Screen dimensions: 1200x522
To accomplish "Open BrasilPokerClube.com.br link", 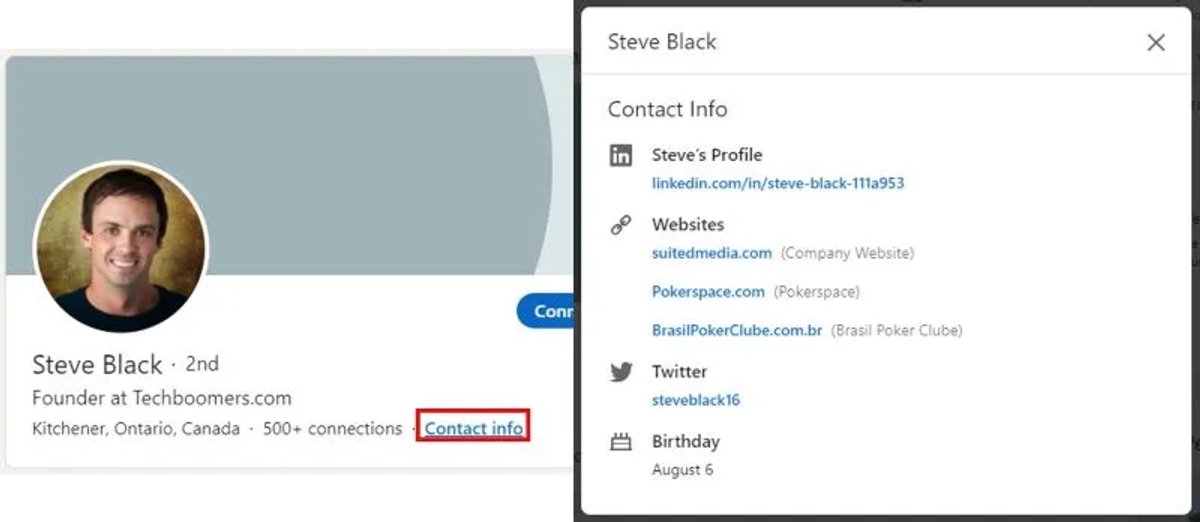I will 737,330.
